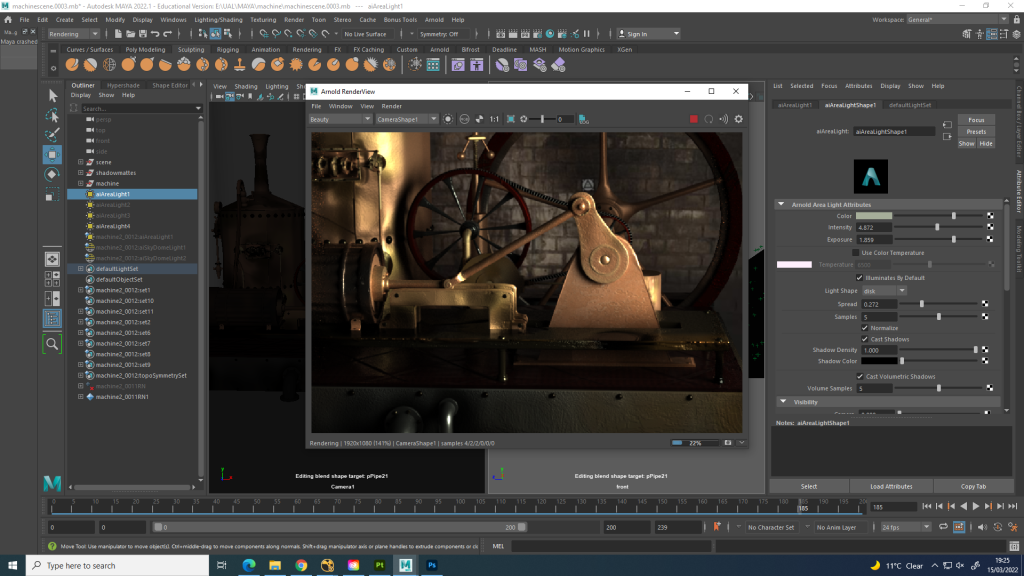Click the 1:1 zoom icon in RenderView
The height and width of the screenshot is (576, 1024).
(x=494, y=119)
